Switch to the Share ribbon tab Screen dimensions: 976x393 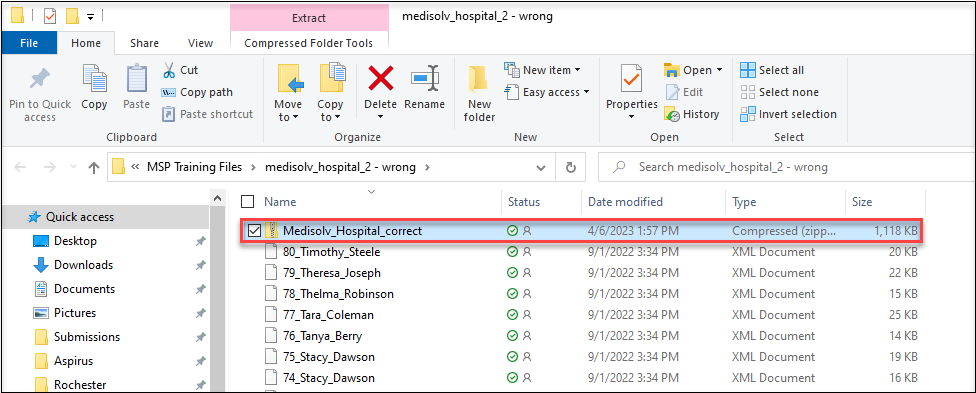pos(144,43)
